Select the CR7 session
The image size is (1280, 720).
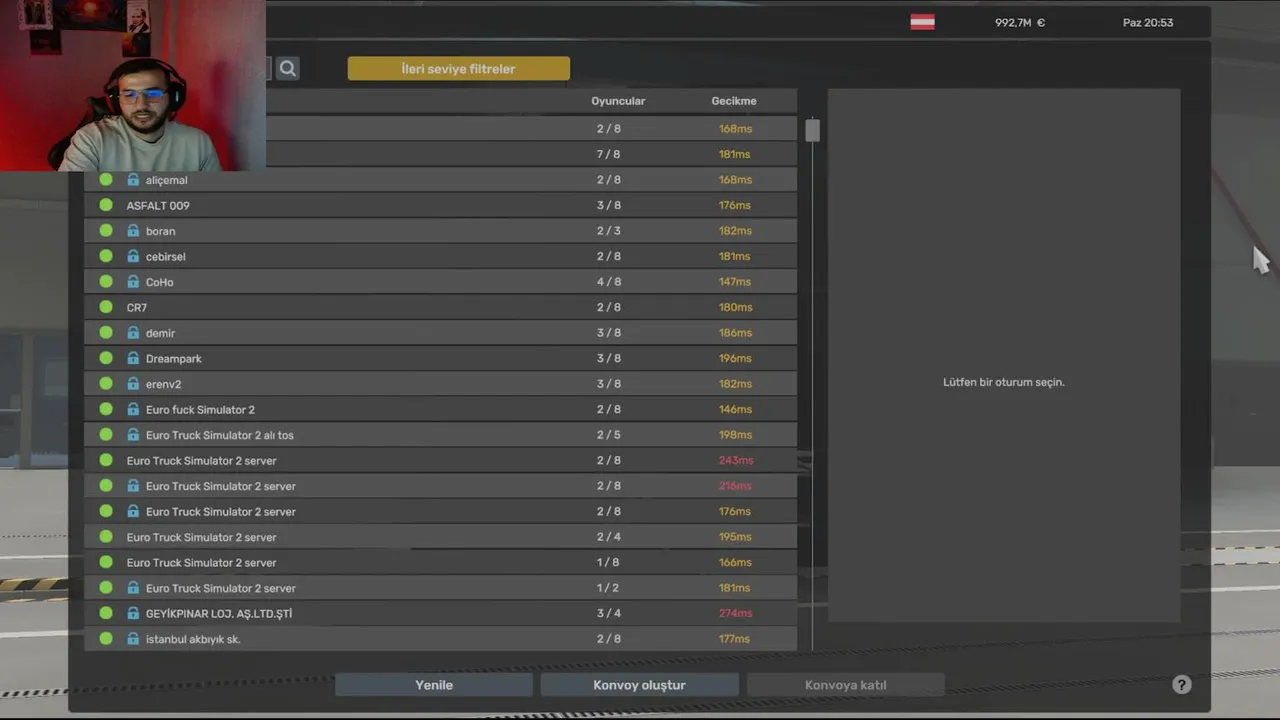[x=440, y=307]
